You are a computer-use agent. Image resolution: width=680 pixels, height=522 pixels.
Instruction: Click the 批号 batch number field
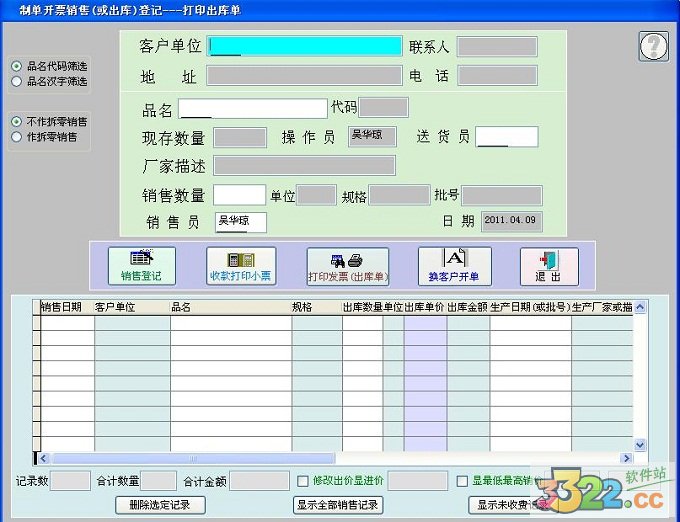click(x=501, y=195)
